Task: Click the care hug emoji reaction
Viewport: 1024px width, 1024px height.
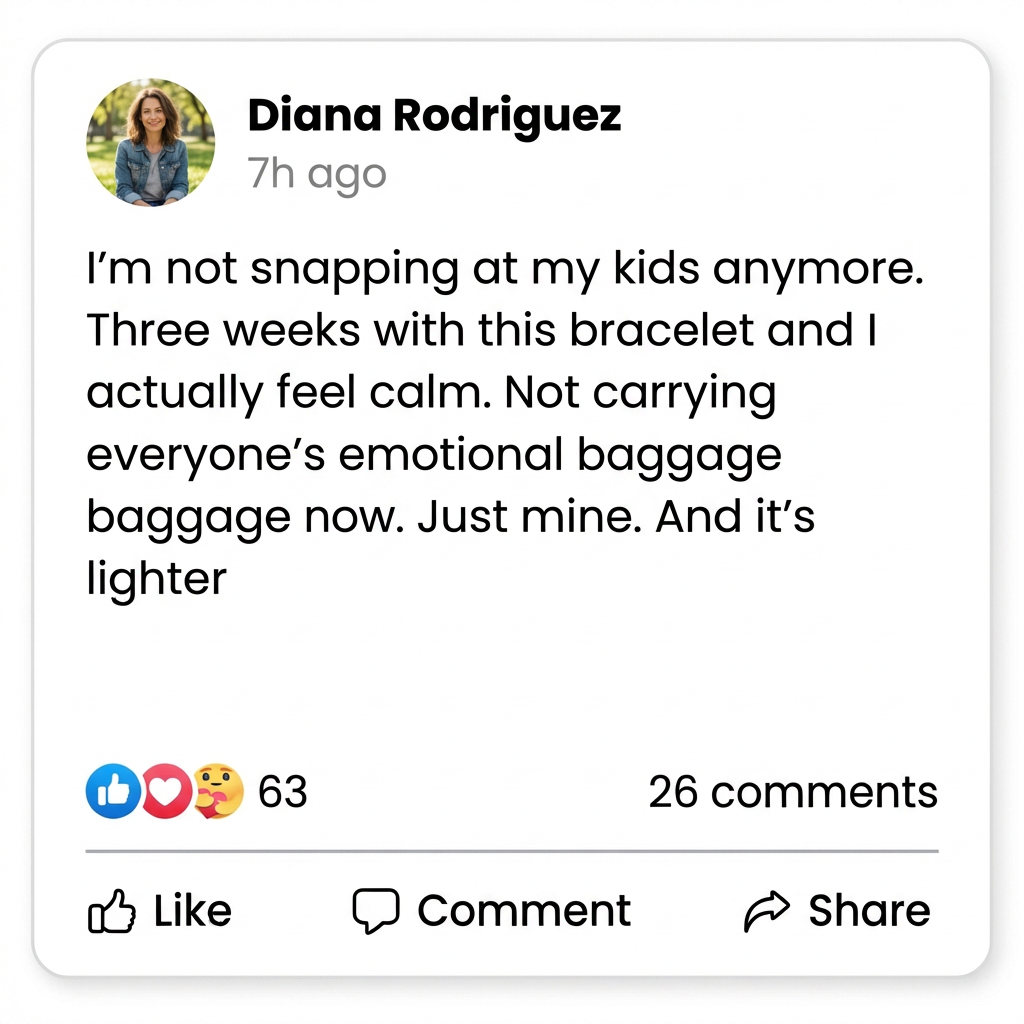Action: [x=216, y=791]
